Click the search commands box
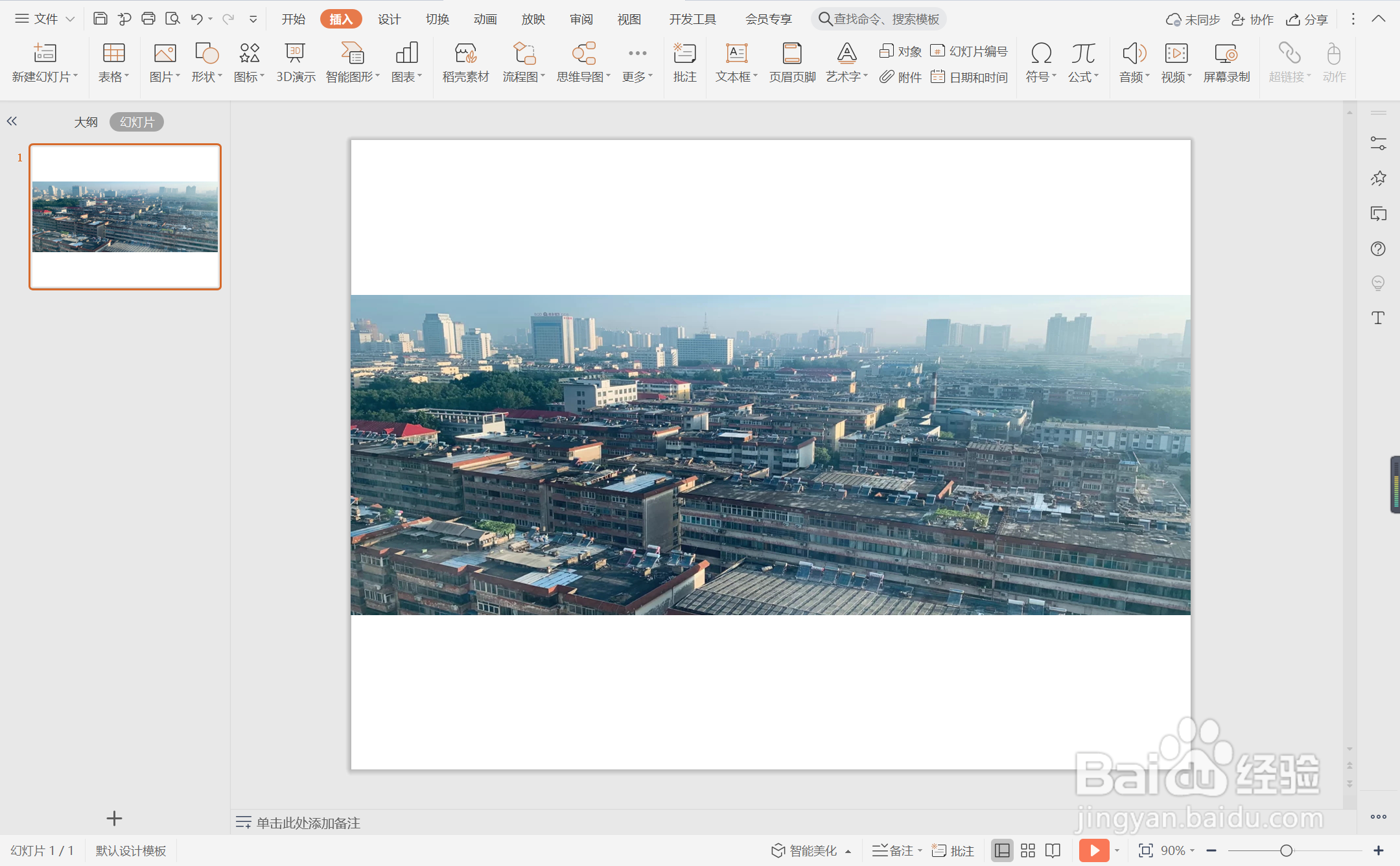 (x=879, y=19)
